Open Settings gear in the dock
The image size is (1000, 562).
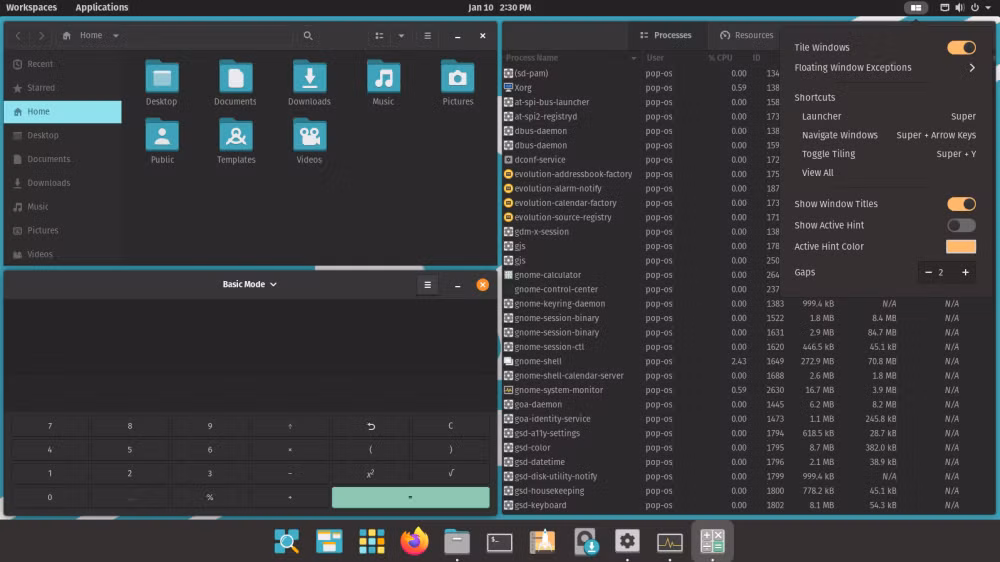(x=627, y=542)
